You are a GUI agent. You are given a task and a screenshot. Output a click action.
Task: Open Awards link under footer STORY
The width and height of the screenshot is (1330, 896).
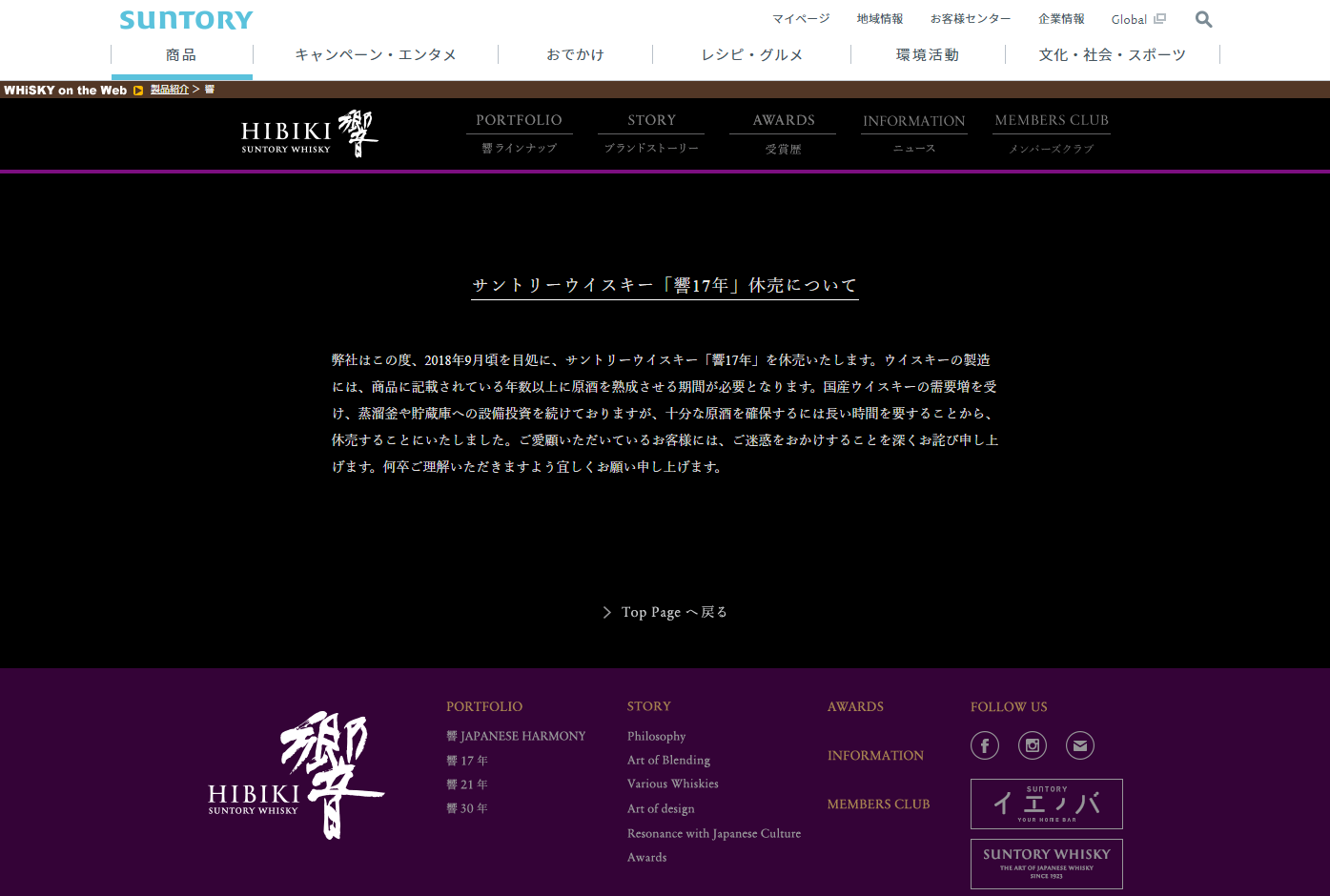pyautogui.click(x=647, y=857)
